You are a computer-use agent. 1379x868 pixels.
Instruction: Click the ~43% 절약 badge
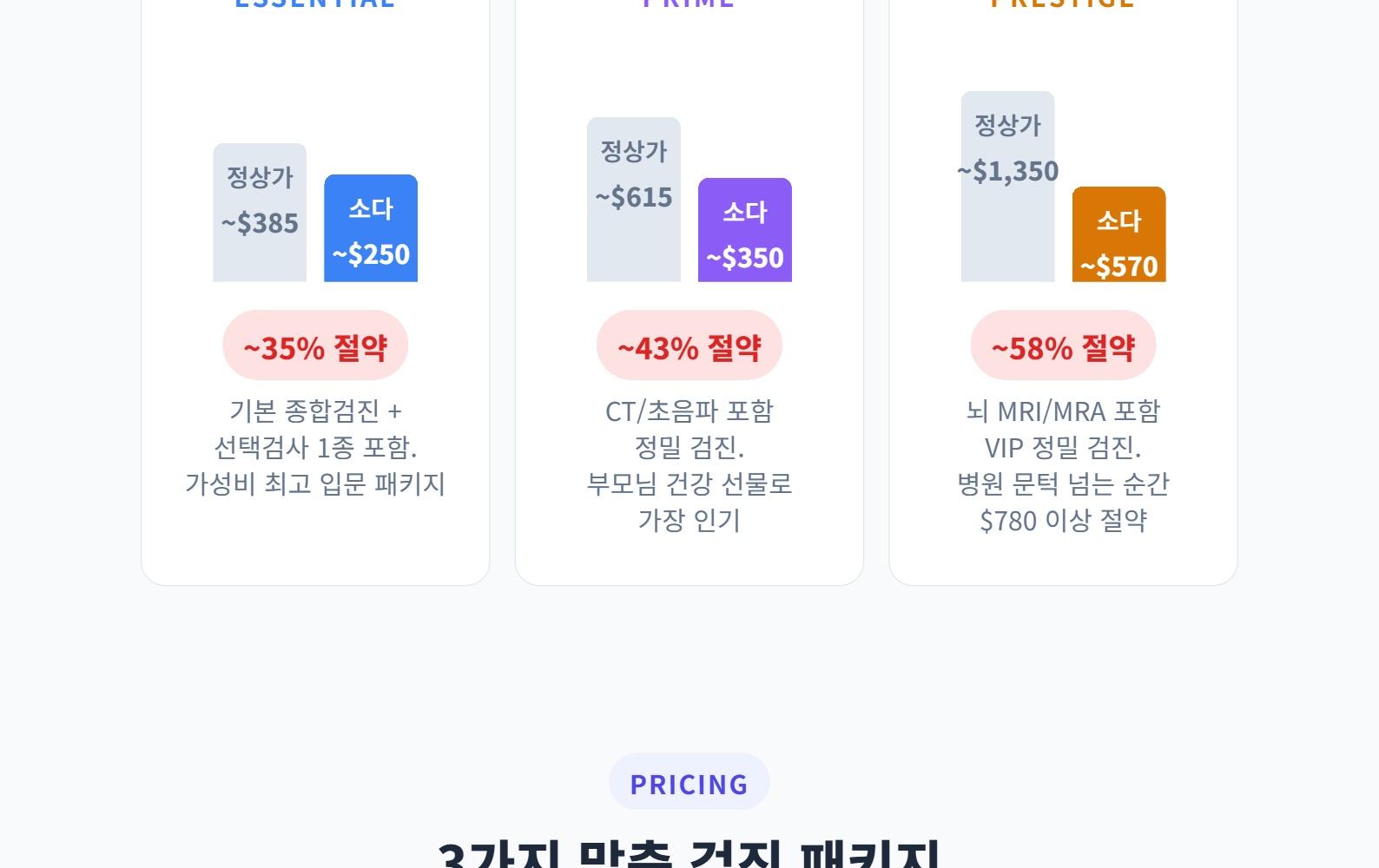(689, 345)
